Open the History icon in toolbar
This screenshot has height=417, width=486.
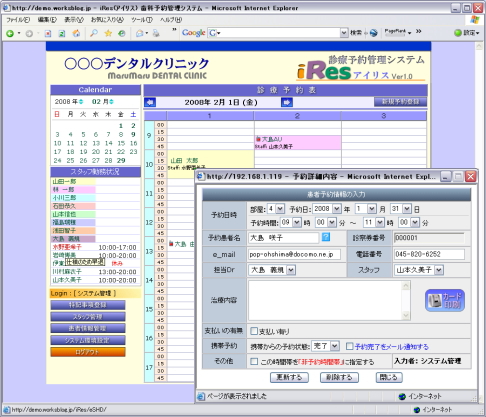(122, 33)
